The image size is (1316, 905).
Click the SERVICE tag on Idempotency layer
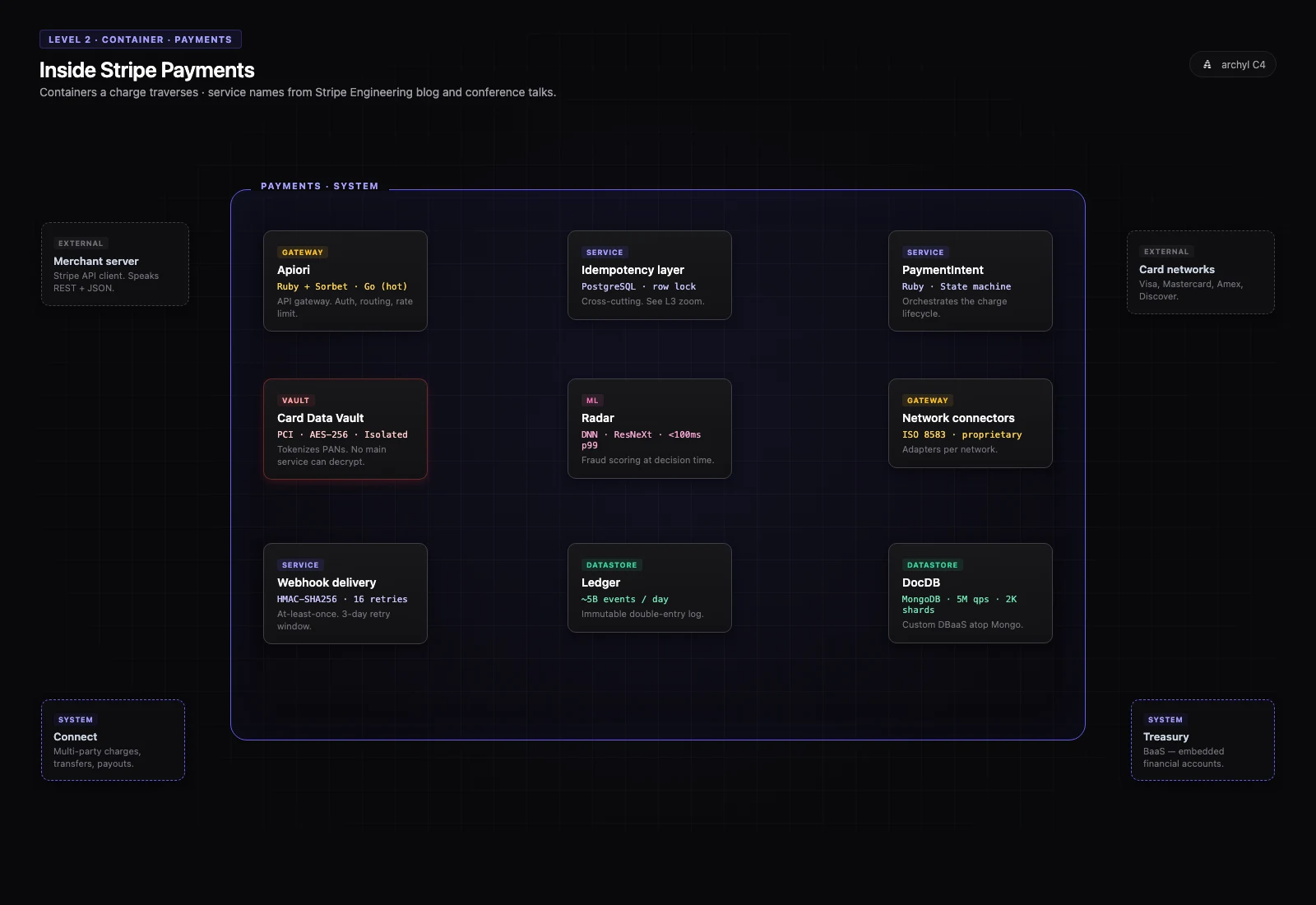pos(605,253)
